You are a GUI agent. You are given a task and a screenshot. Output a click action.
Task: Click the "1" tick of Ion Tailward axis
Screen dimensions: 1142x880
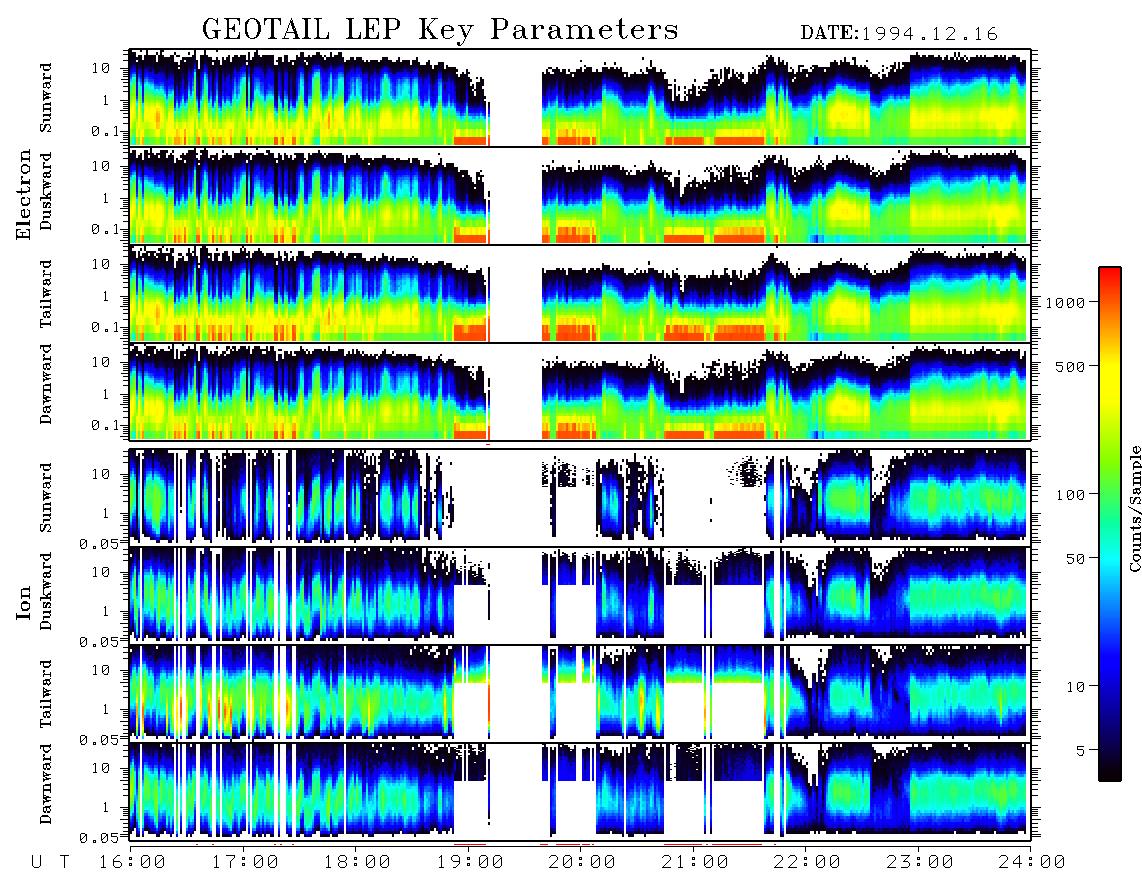pyautogui.click(x=106, y=709)
